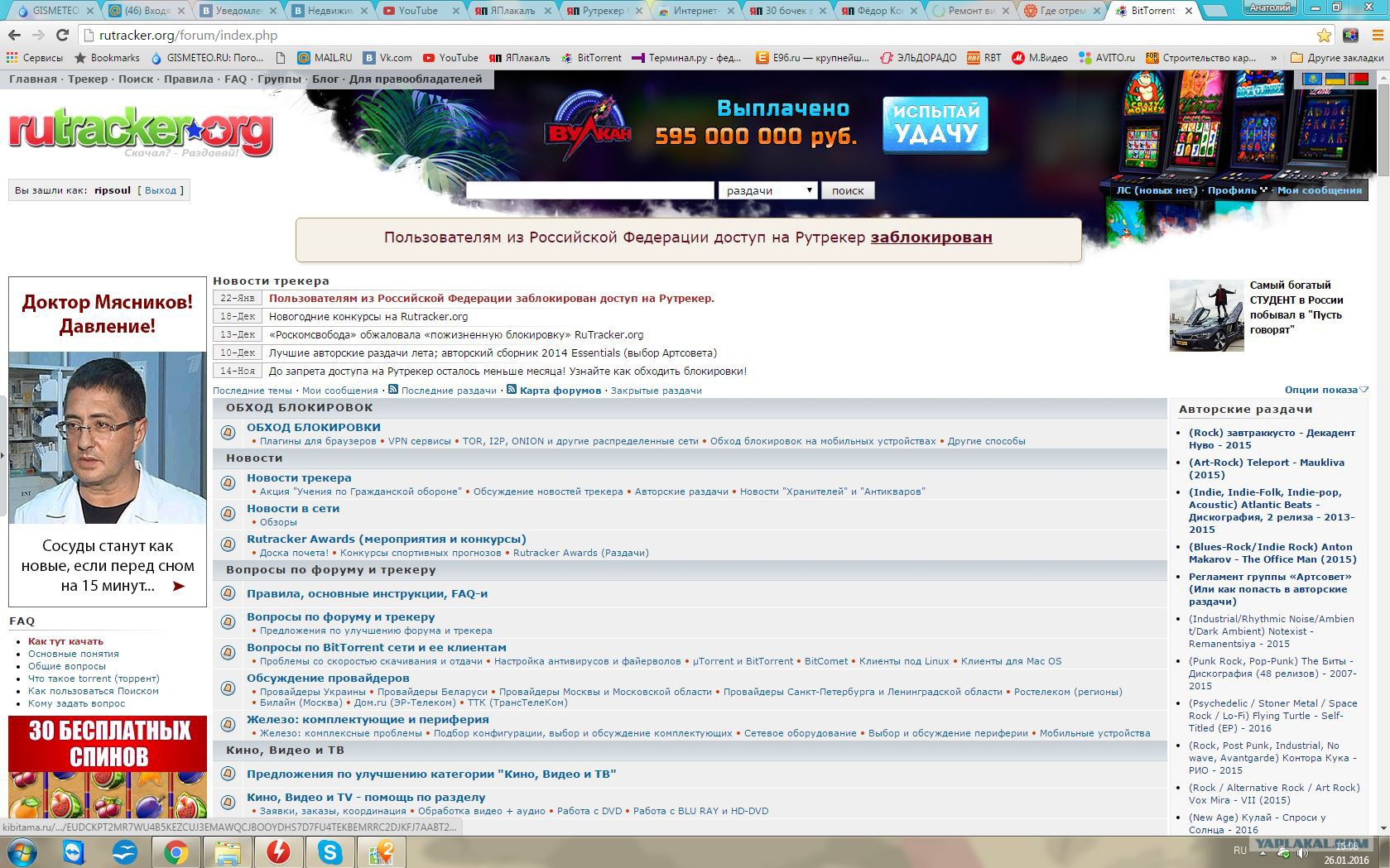Click the forum icon beside Обсуждение провайдеров
This screenshot has height=868, width=1390.
click(228, 688)
